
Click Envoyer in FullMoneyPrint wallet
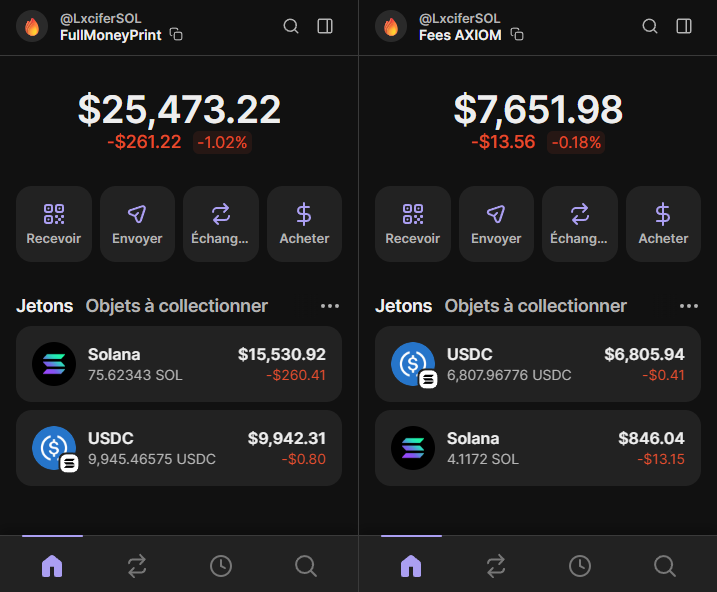[137, 224]
